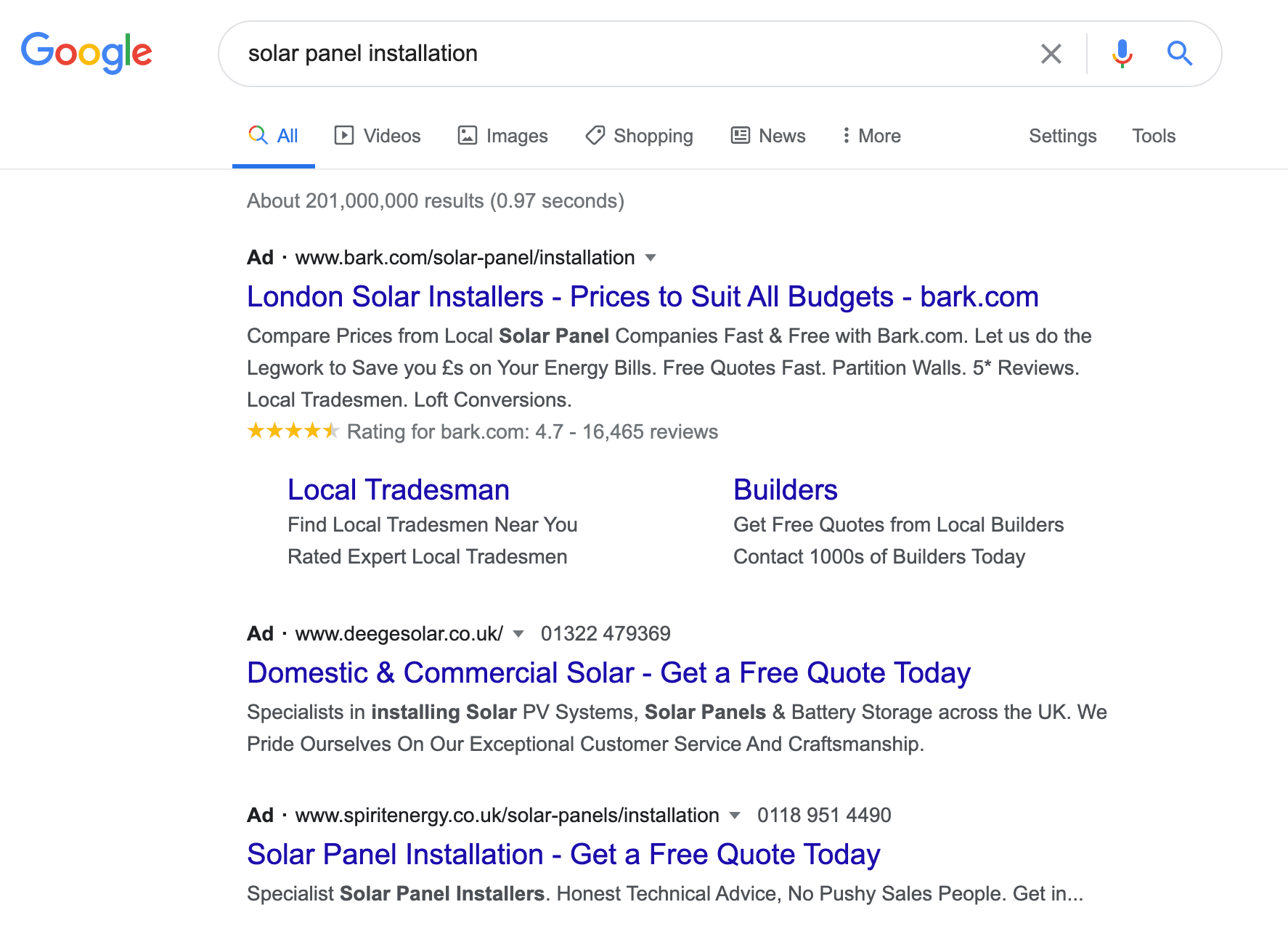Open Solar Panel Installation Free Quote link

tap(563, 855)
